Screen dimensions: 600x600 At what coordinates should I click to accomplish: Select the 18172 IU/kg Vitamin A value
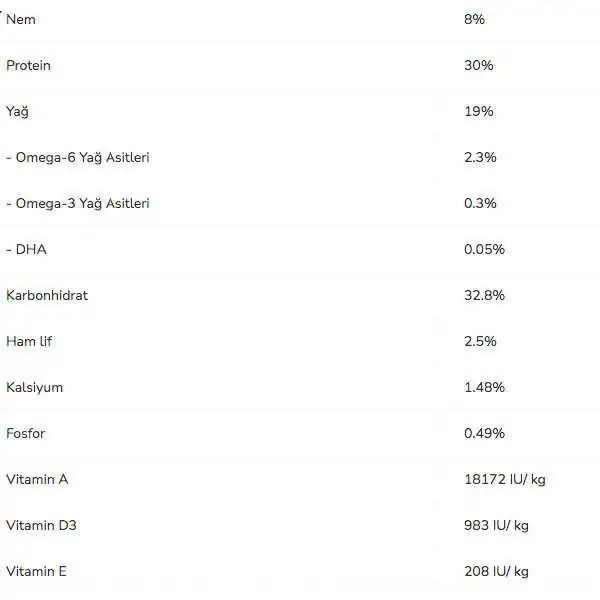[x=504, y=479]
